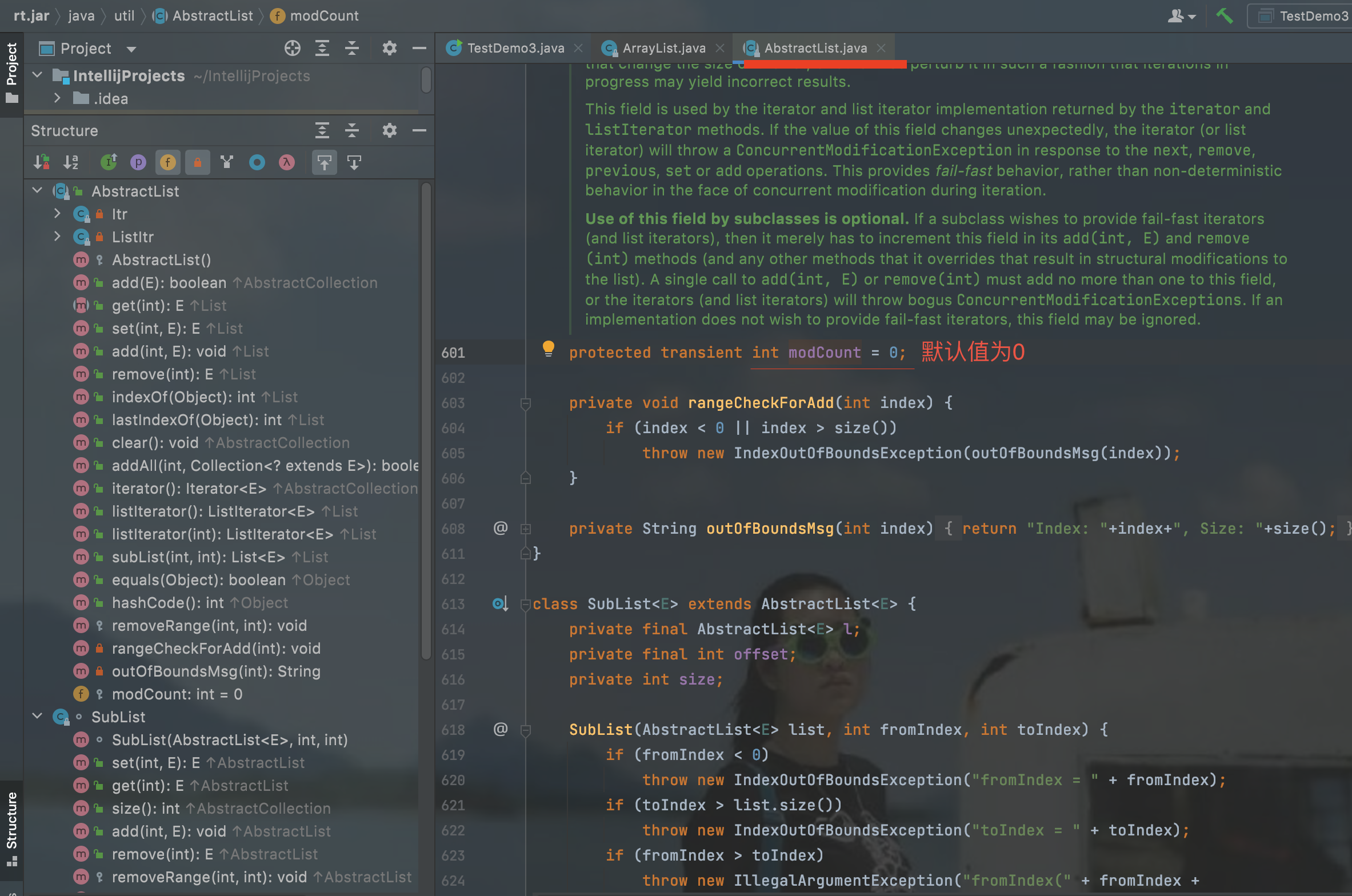Click util in the breadcrumb bar

click(x=125, y=15)
